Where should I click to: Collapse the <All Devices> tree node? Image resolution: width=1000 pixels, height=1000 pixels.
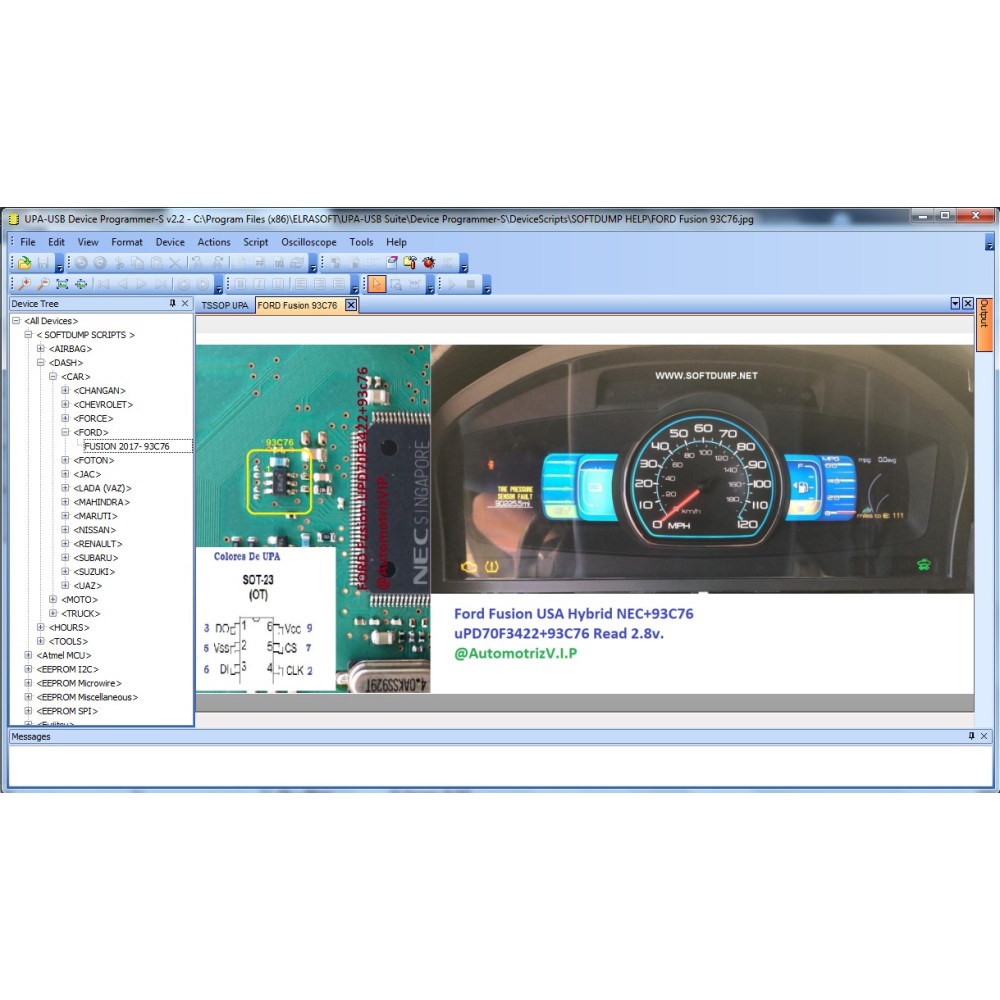16,321
